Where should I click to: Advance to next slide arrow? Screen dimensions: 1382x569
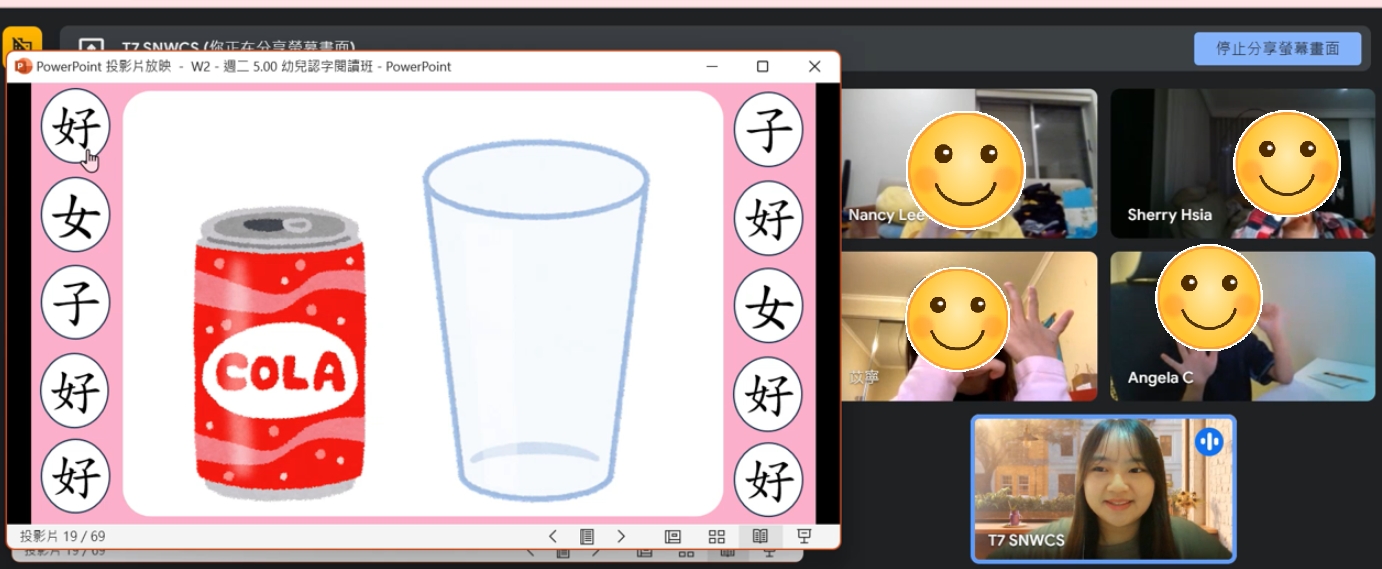click(x=621, y=537)
